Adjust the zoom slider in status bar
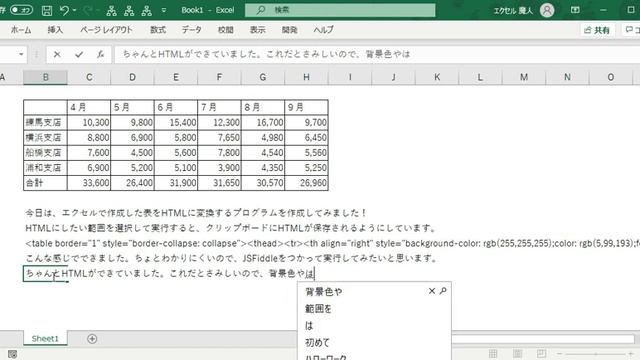 (596, 354)
